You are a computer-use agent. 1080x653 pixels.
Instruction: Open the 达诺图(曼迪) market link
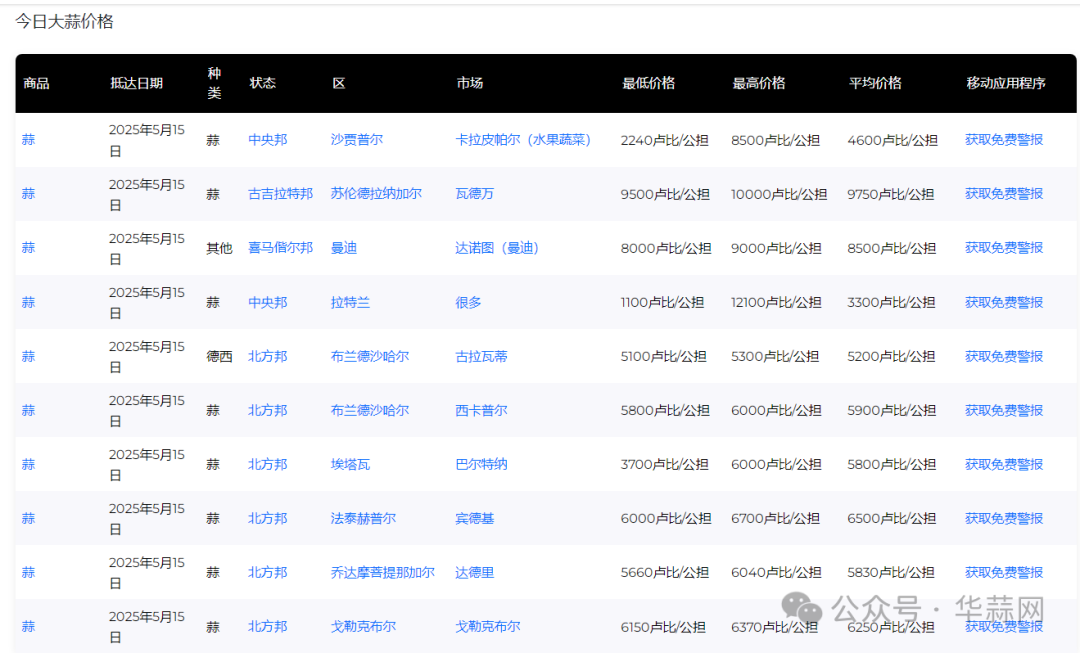tap(497, 248)
